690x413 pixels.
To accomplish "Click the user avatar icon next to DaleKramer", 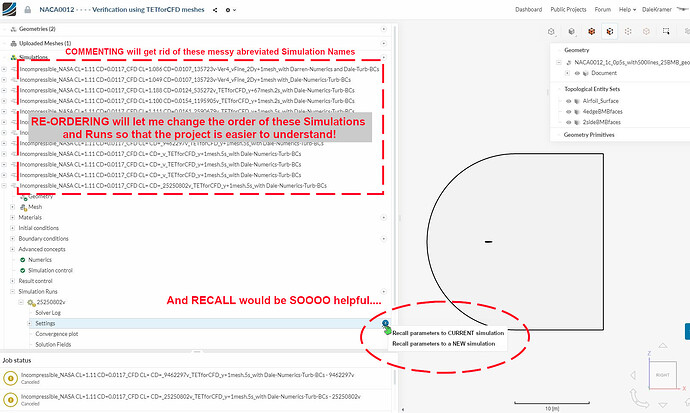I will (x=683, y=9).
